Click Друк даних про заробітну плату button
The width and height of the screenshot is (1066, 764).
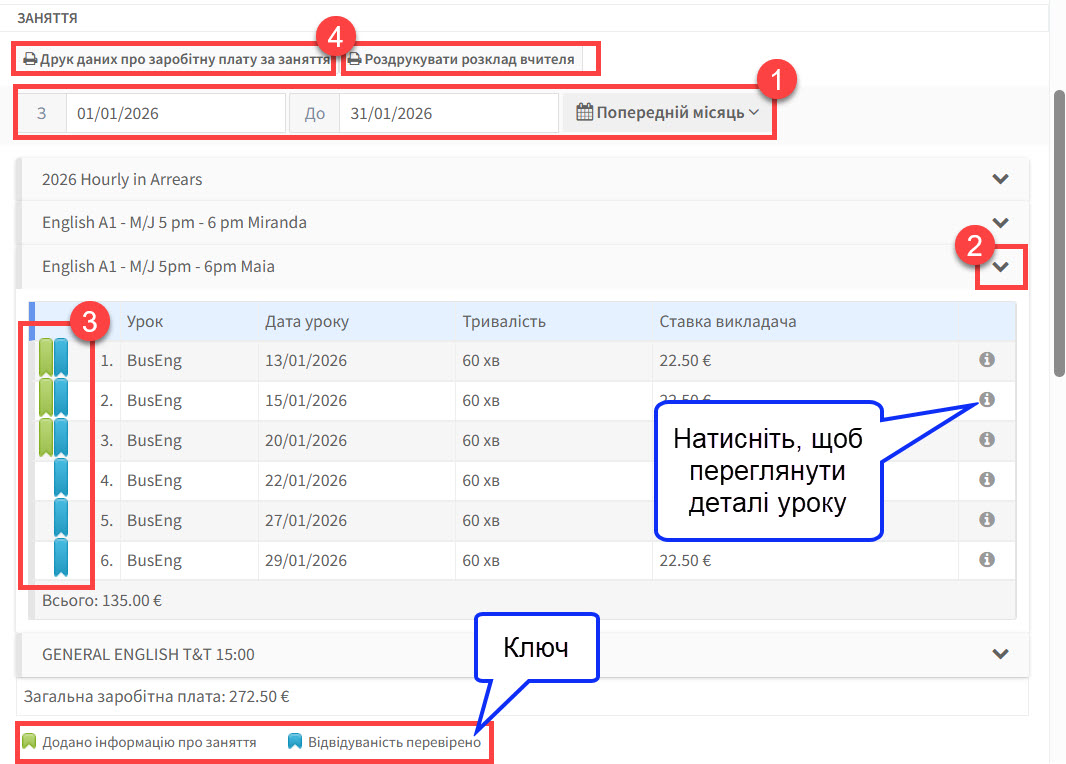tap(177, 59)
